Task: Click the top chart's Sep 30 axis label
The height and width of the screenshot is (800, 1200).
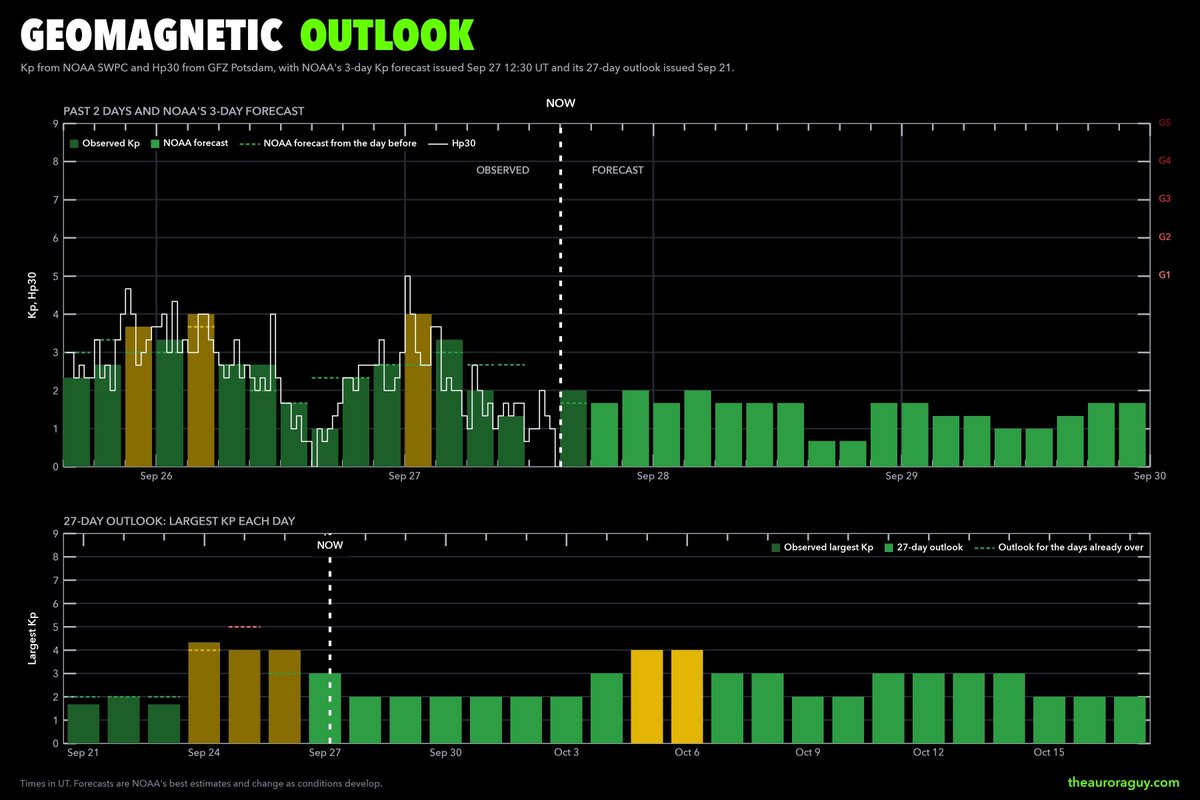Action: [x=1150, y=477]
